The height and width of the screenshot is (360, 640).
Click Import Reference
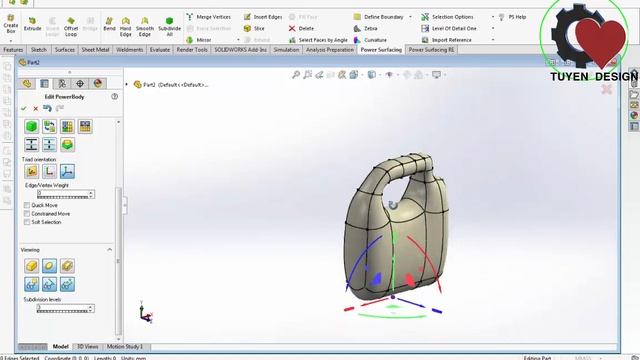[x=447, y=40]
